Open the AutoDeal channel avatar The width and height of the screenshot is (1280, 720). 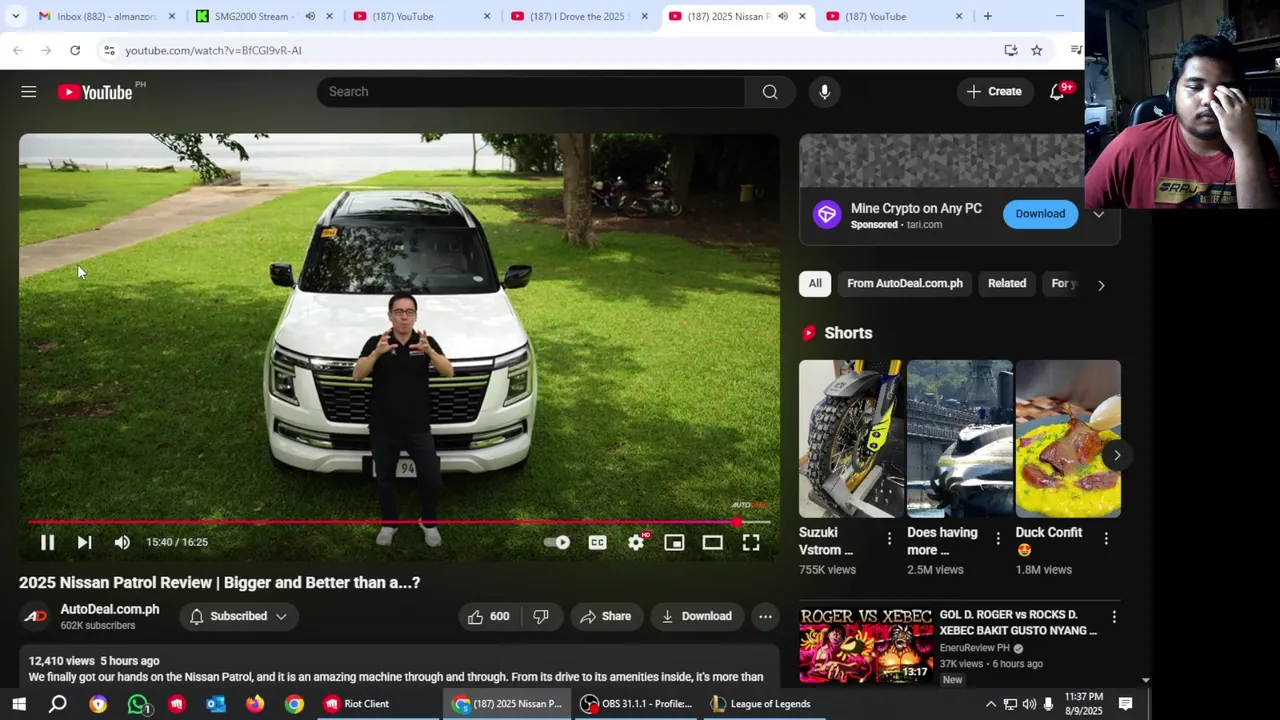[x=35, y=616]
